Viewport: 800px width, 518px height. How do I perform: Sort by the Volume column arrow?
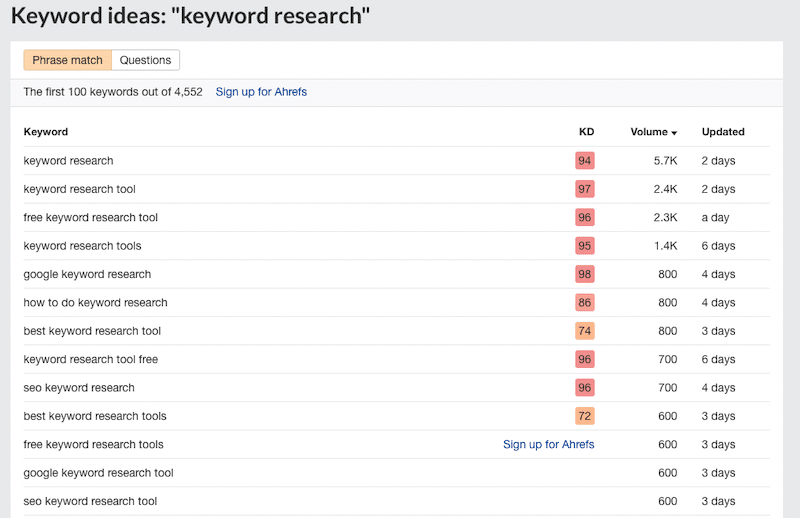tap(674, 133)
